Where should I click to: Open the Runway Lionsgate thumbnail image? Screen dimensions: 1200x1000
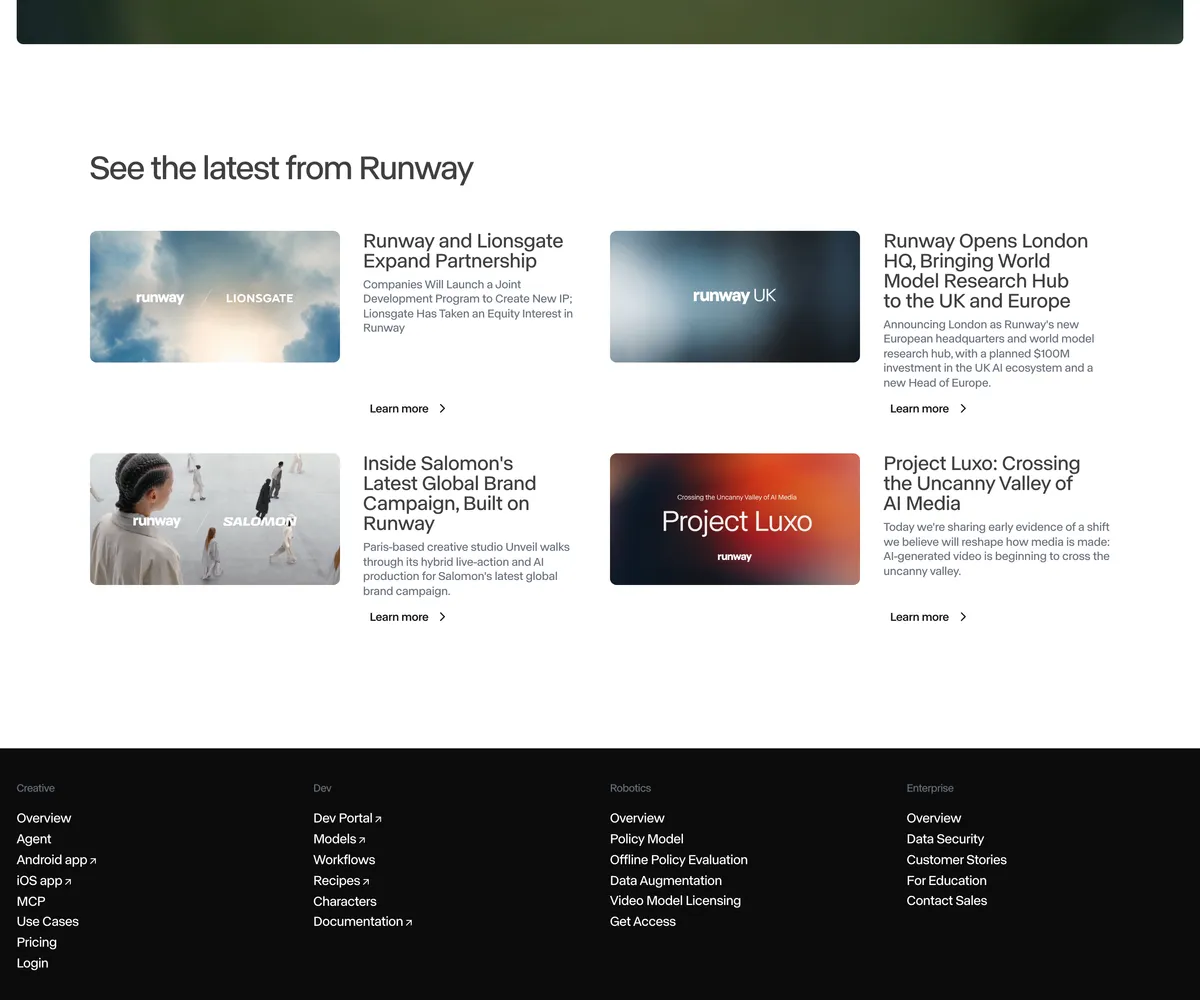(215, 297)
